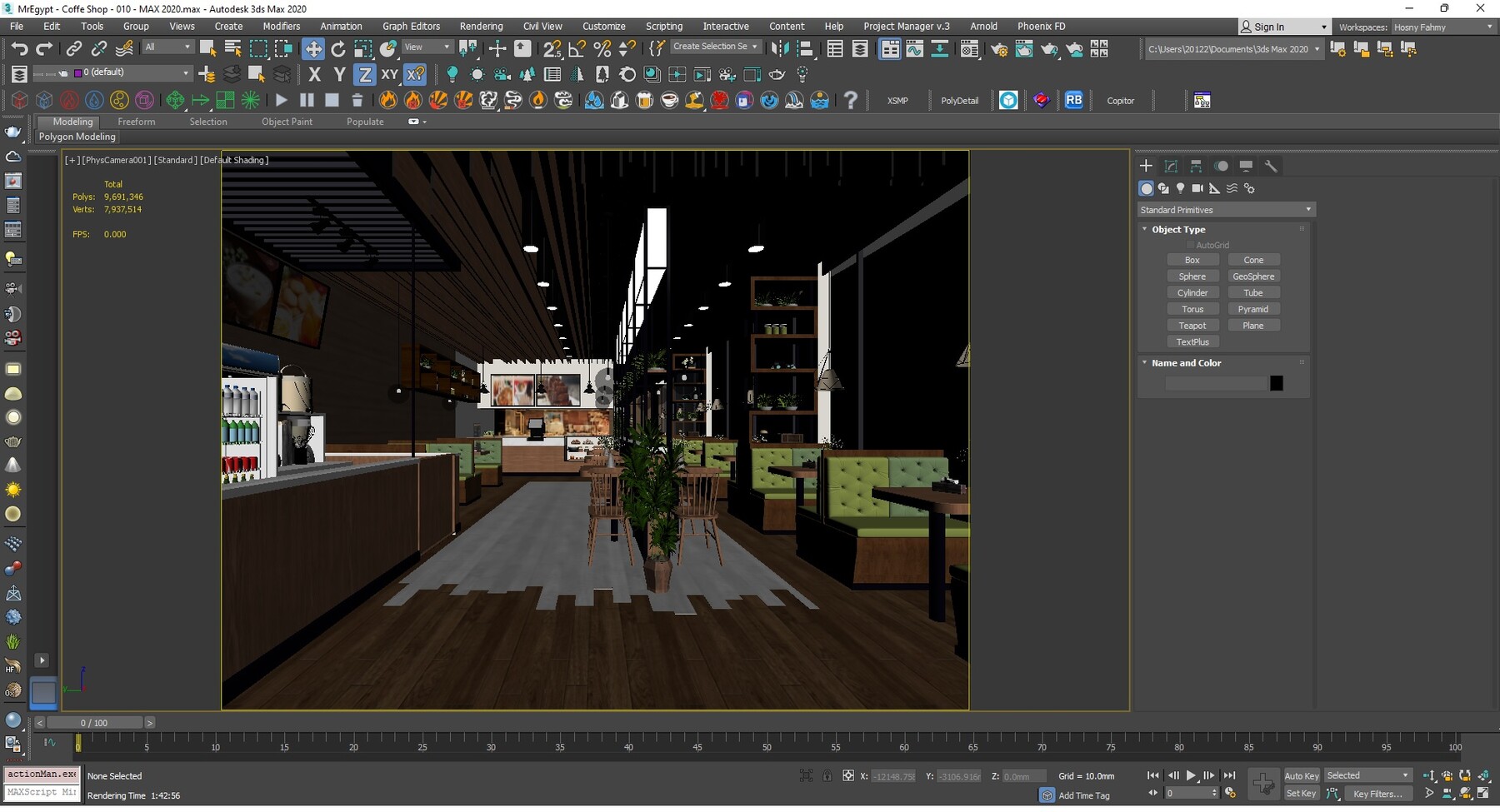Click the Mirror tool icon
Viewport: 1500px width, 812px height.
(781, 48)
